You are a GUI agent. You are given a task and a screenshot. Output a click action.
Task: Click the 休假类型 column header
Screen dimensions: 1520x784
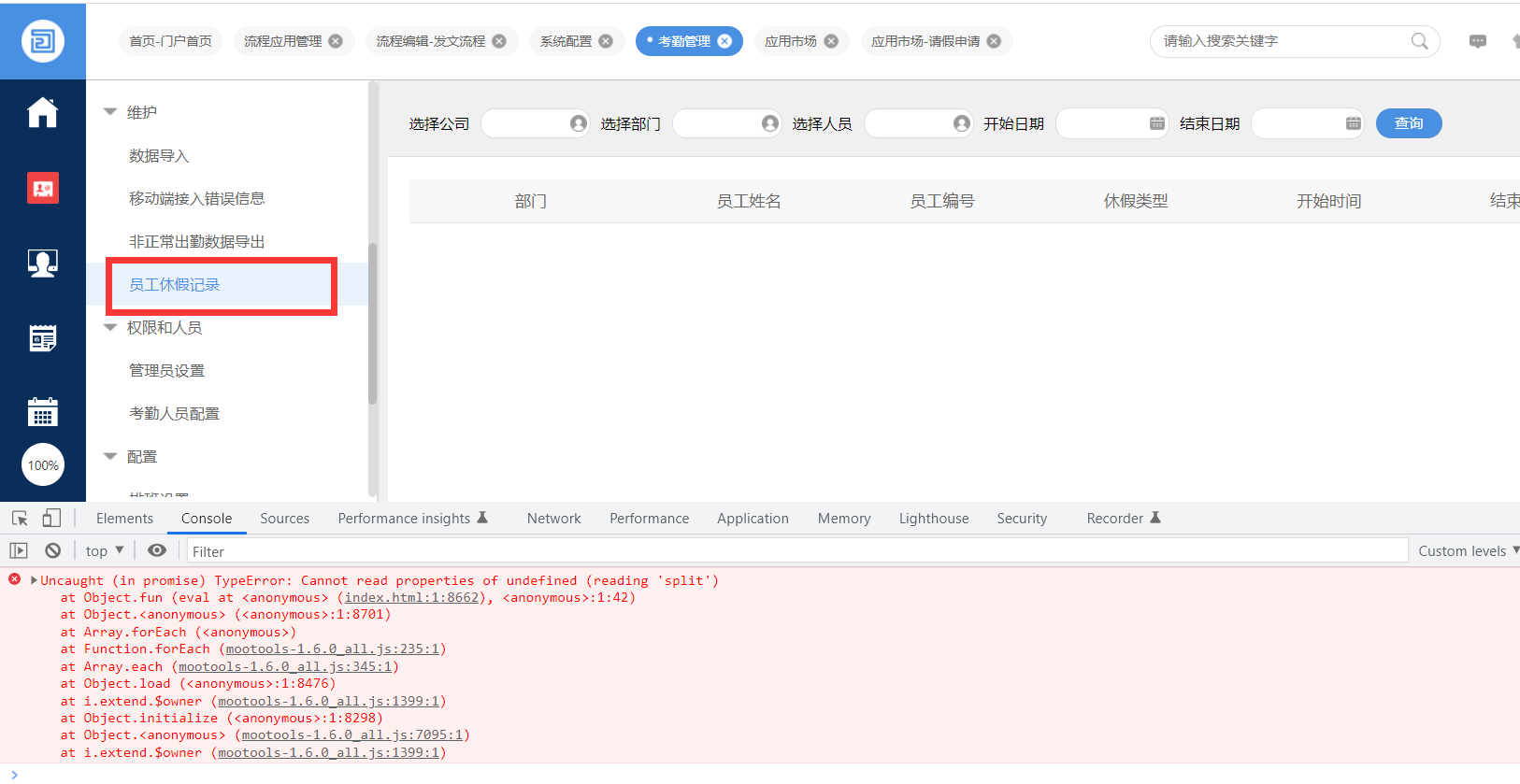[1136, 201]
